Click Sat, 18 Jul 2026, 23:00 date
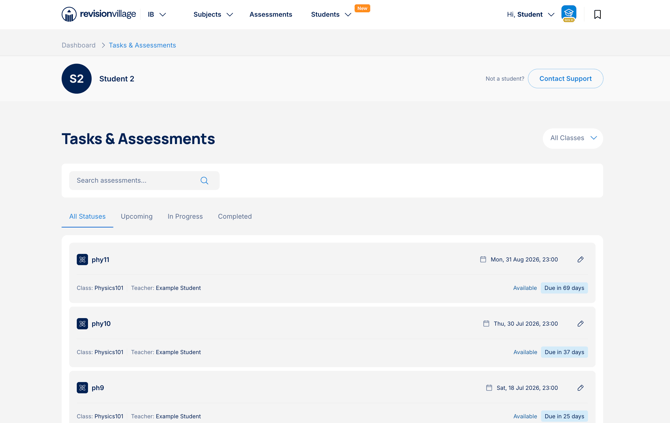670x423 pixels. coord(527,388)
